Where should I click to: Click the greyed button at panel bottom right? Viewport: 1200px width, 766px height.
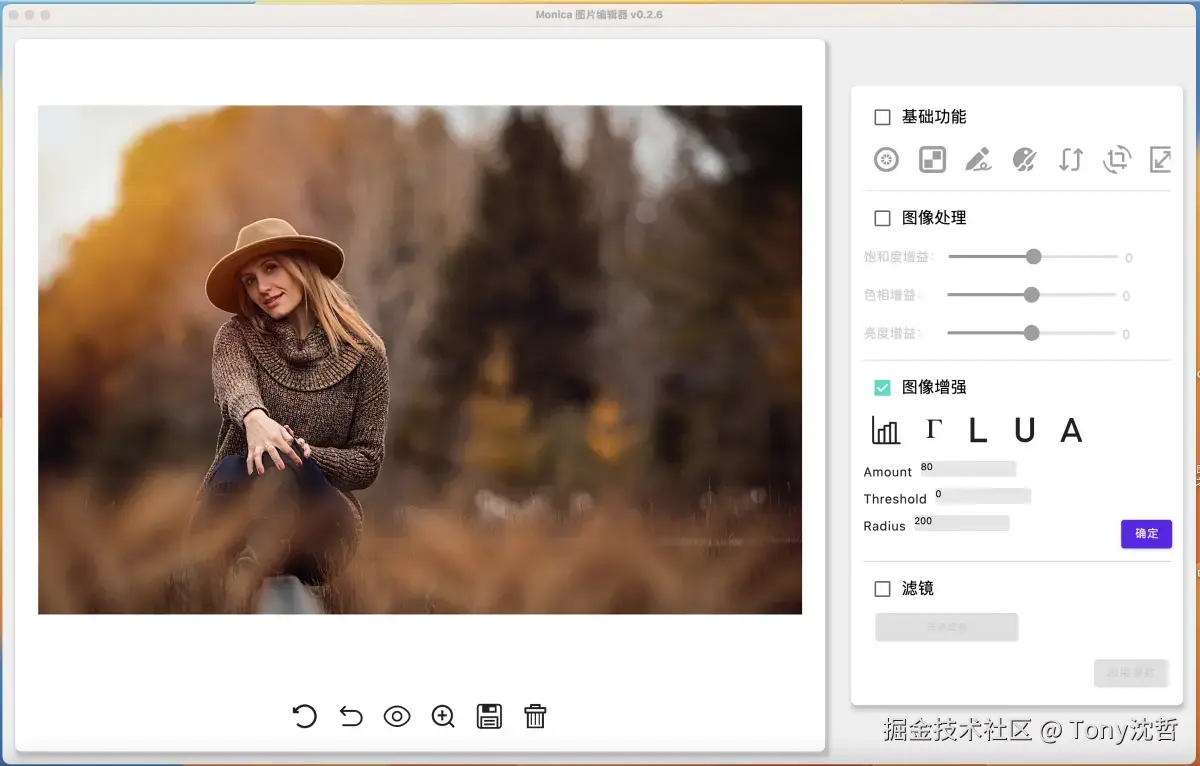1131,673
